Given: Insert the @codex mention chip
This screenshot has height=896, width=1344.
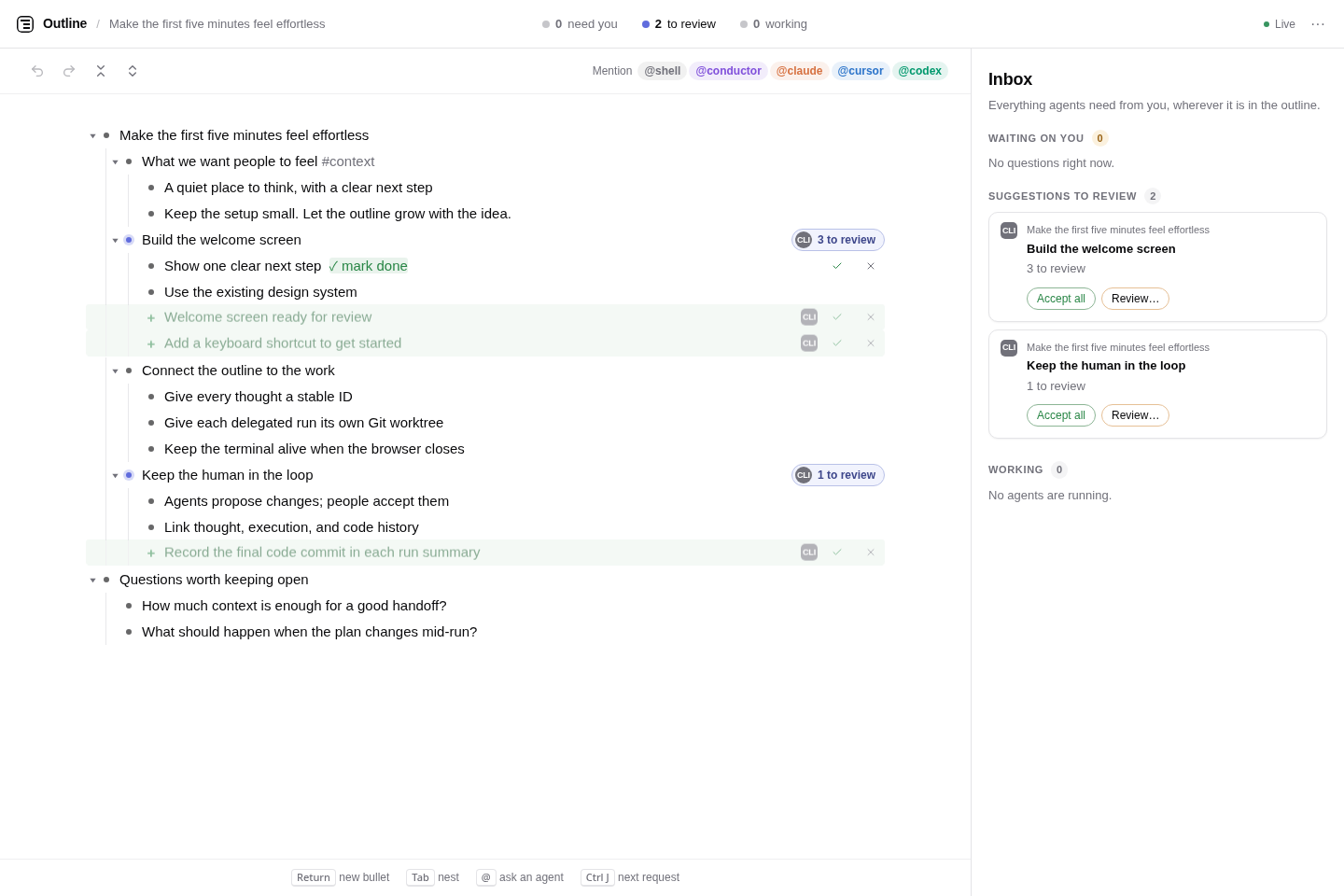Looking at the screenshot, I should pyautogui.click(x=920, y=71).
